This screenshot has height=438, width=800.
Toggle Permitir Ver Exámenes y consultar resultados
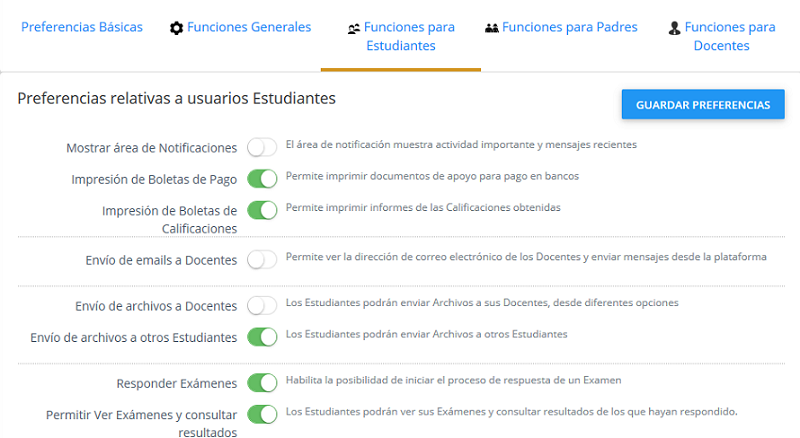pyautogui.click(x=262, y=414)
